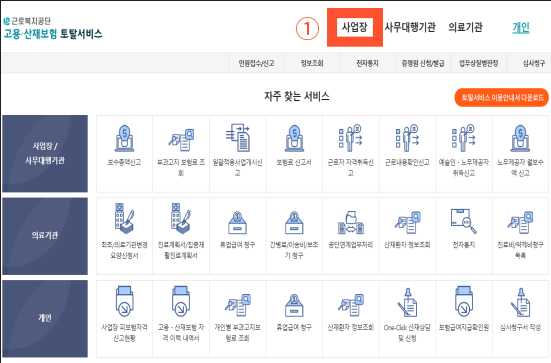Switch to the 사업장 top tab
The width and height of the screenshot is (551, 363).
tap(355, 27)
